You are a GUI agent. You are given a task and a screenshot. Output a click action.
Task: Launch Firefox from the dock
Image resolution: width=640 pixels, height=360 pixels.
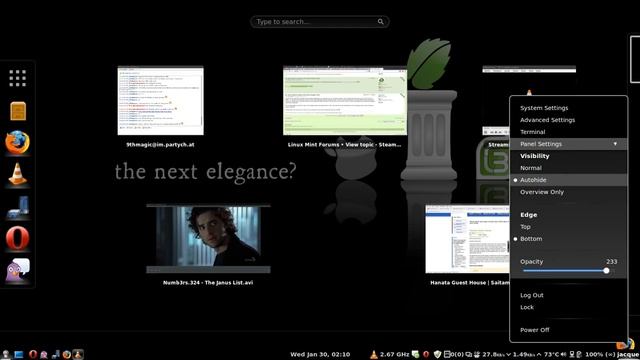[18, 142]
